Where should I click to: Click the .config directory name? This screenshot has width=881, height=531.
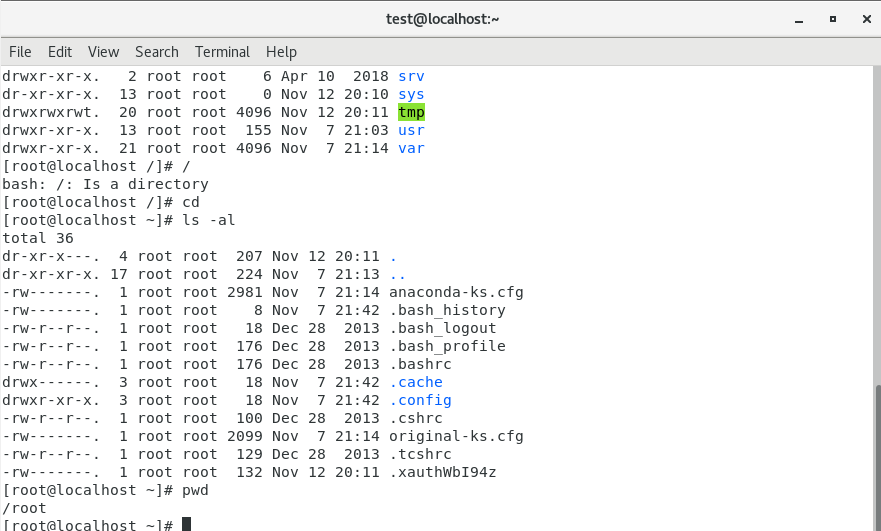[x=420, y=400]
